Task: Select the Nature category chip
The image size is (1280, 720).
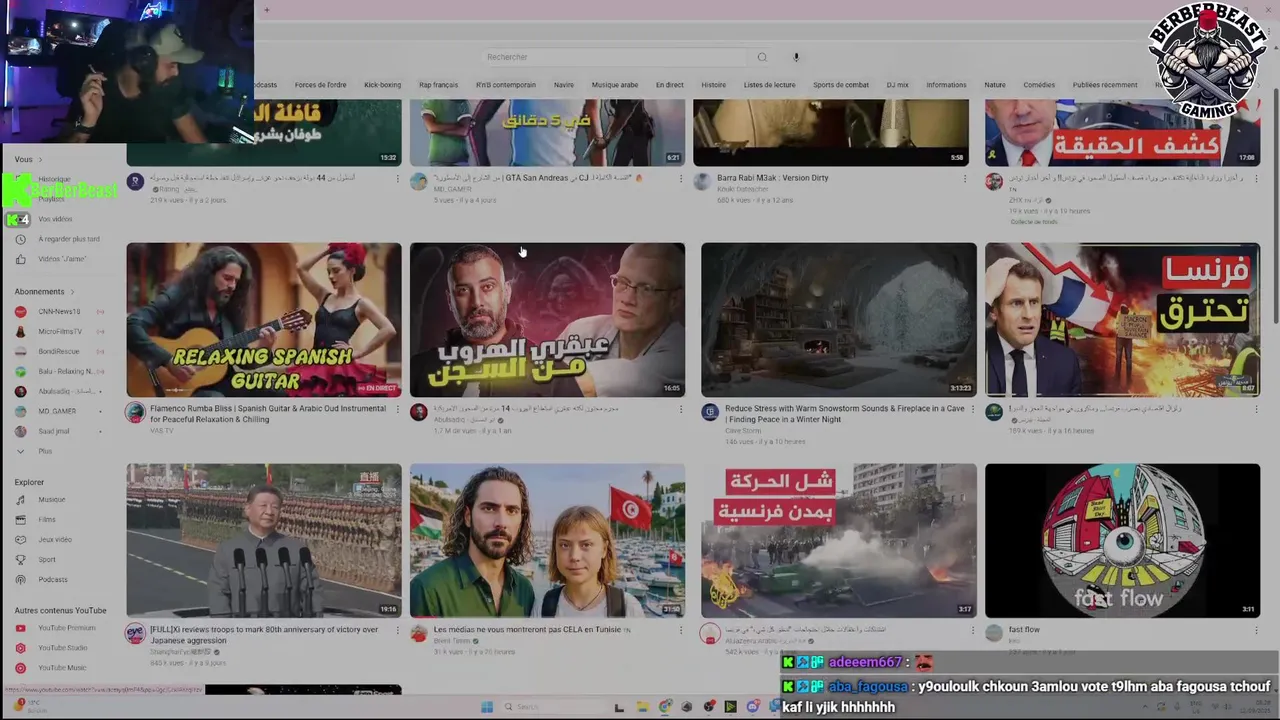Action: pos(994,85)
